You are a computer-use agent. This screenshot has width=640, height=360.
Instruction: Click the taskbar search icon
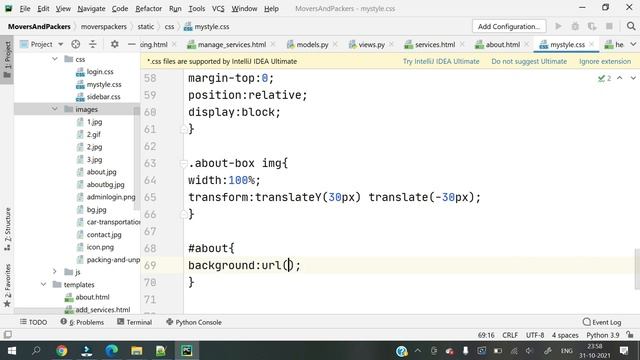click(36, 351)
